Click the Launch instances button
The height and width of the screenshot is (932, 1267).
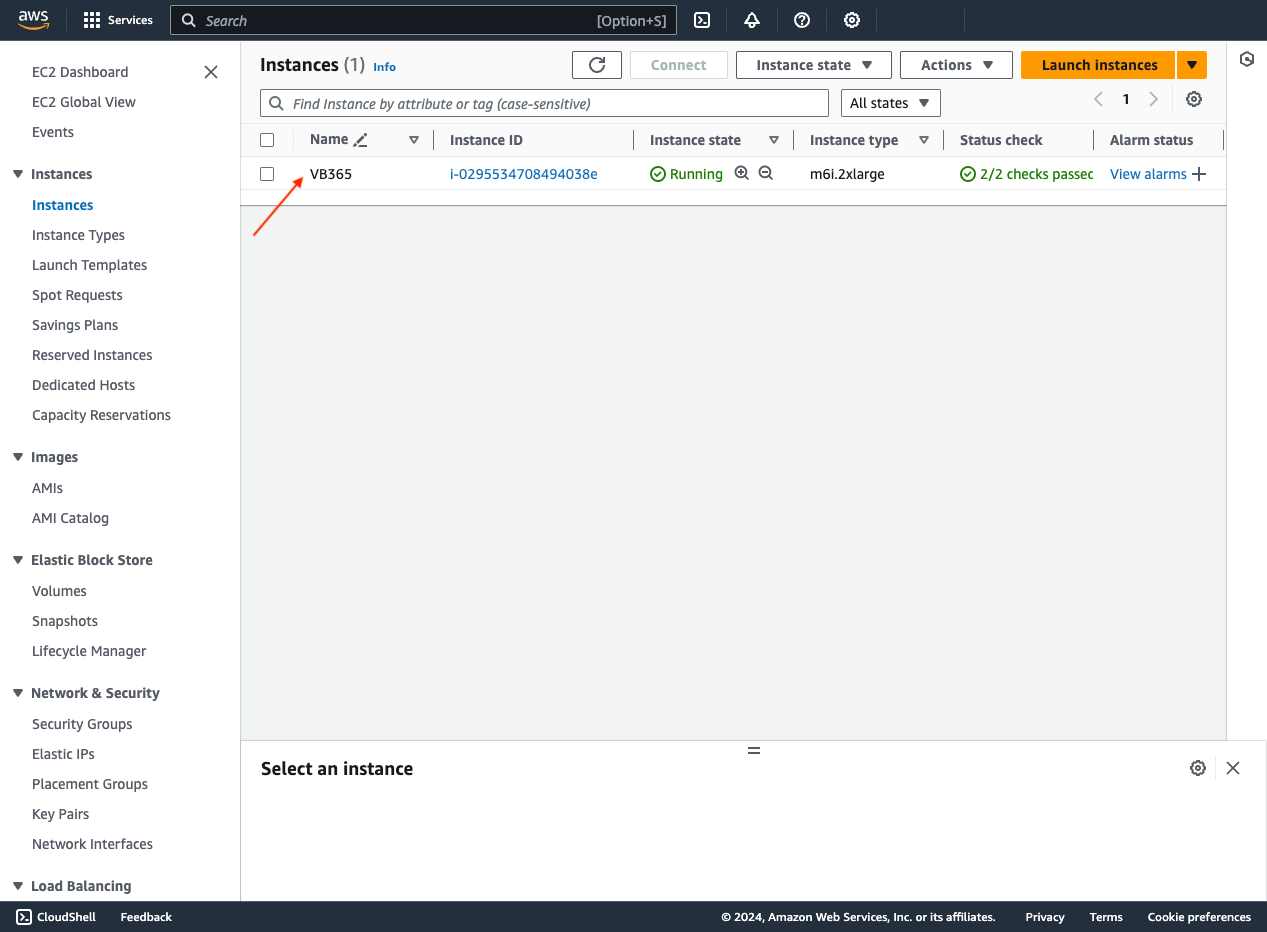point(1097,64)
